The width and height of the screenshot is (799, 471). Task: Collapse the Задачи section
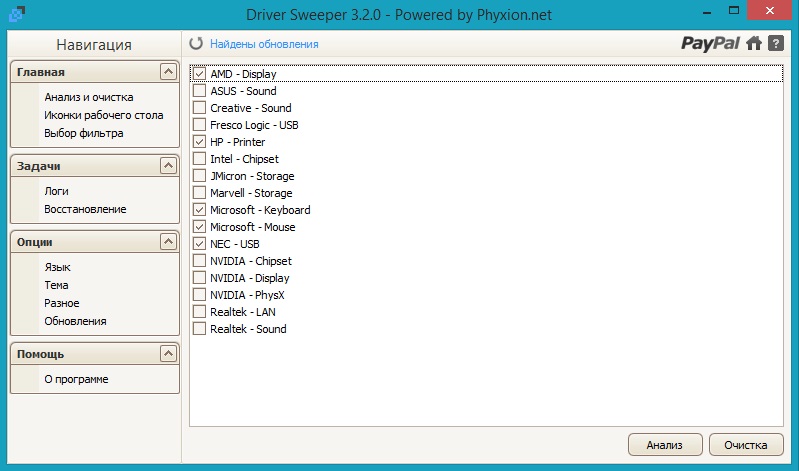(x=168, y=166)
